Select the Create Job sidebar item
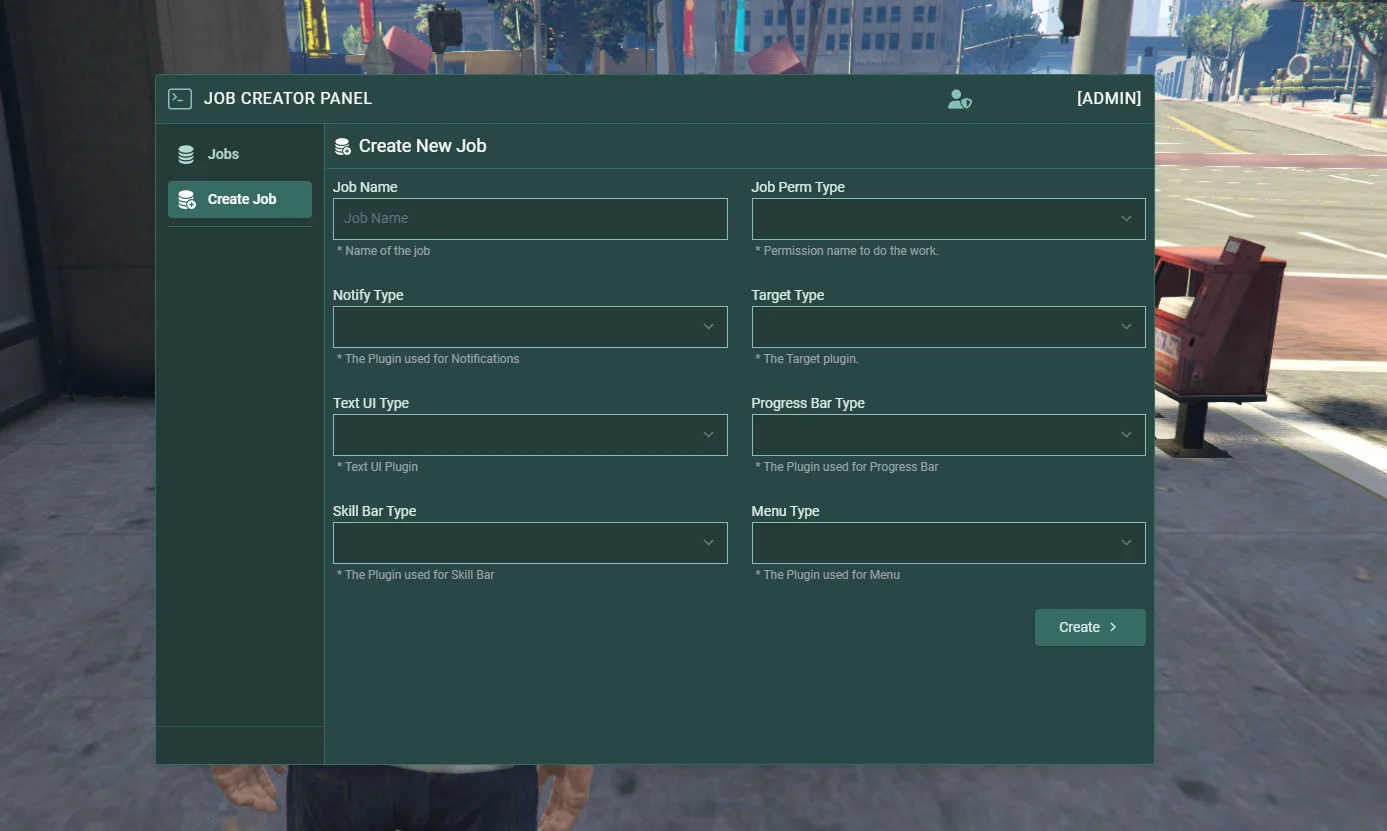 (x=240, y=200)
